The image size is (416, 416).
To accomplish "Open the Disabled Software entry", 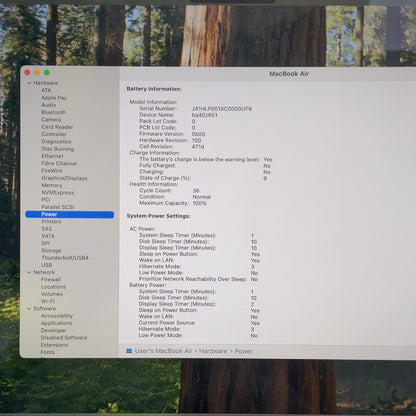I will pyautogui.click(x=64, y=338).
